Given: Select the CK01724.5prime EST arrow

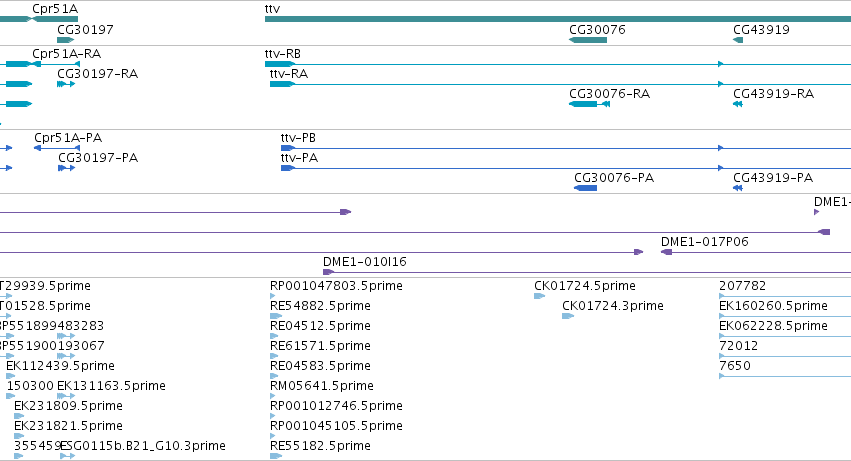Looking at the screenshot, I should (539, 296).
